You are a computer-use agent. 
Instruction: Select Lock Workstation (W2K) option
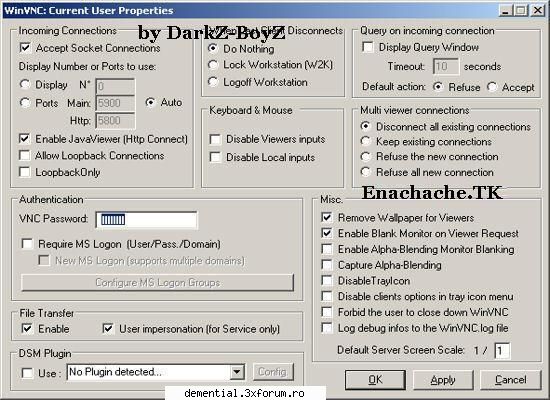click(213, 65)
